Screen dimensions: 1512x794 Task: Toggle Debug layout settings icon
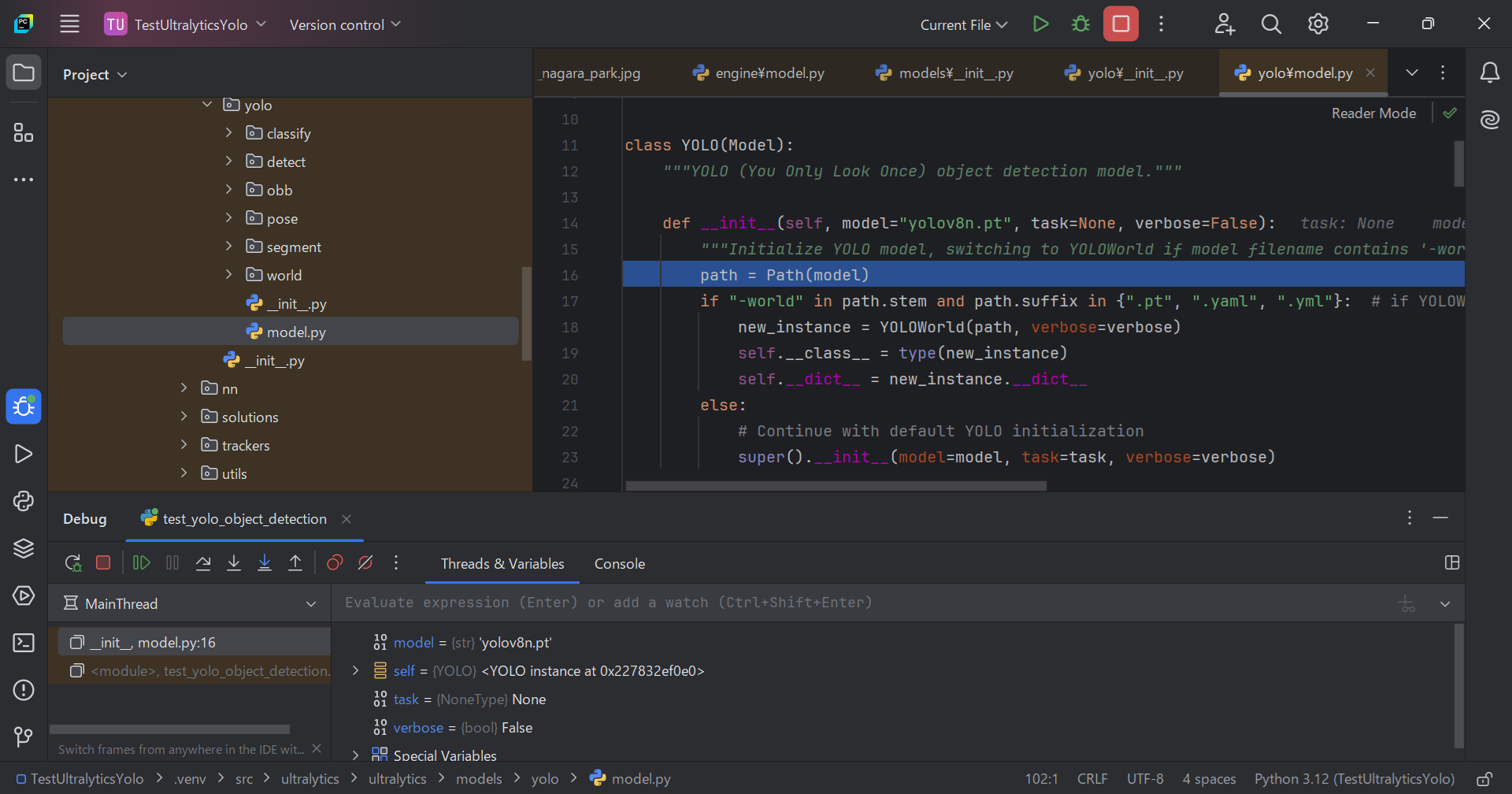point(1452,562)
